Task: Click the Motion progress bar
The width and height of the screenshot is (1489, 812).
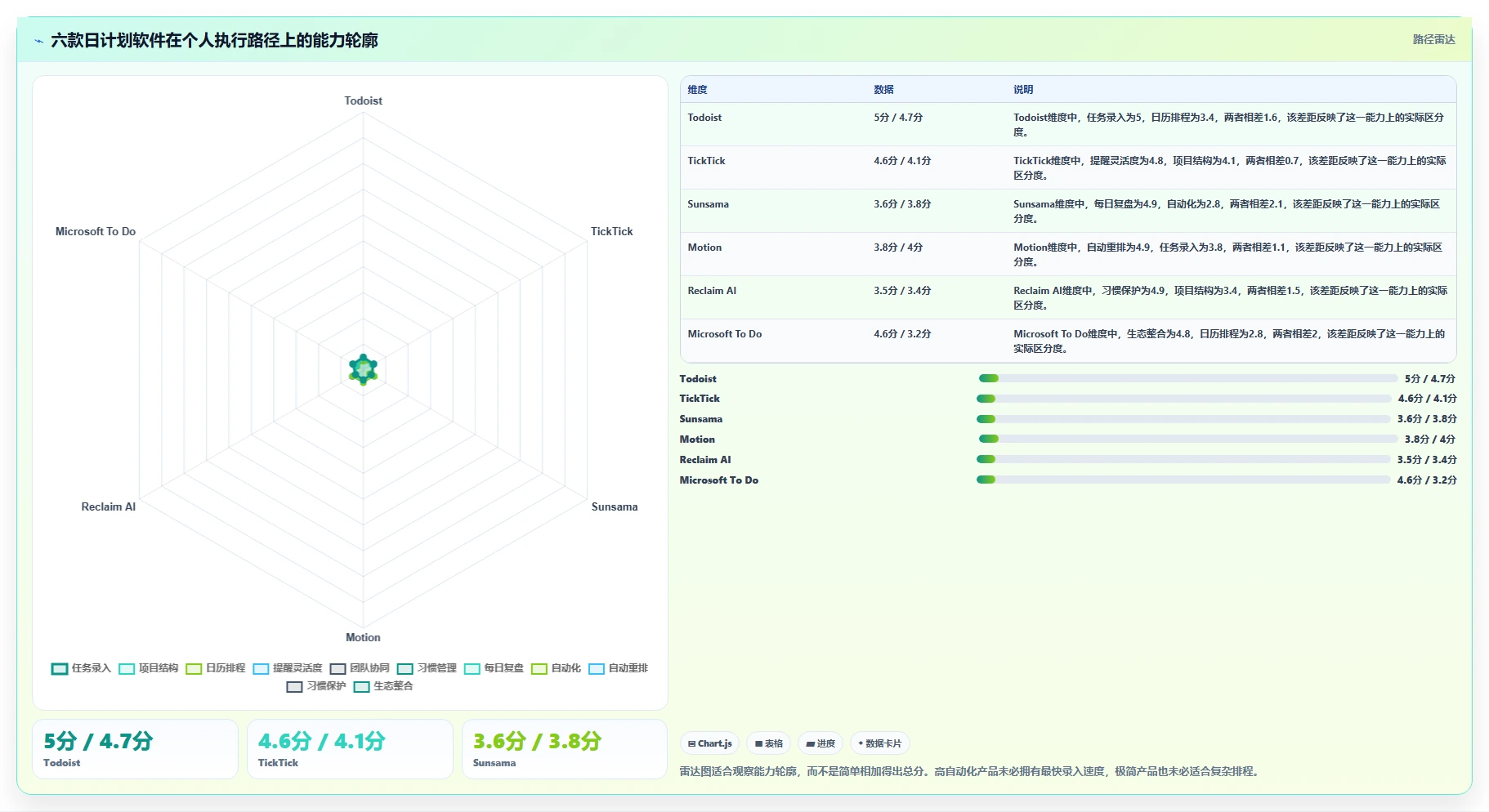Action: 1188,439
